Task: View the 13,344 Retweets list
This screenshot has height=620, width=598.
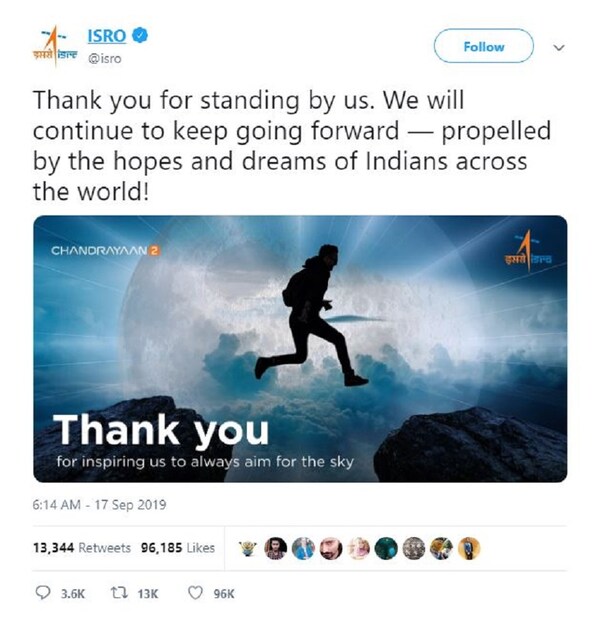Action: (82, 548)
